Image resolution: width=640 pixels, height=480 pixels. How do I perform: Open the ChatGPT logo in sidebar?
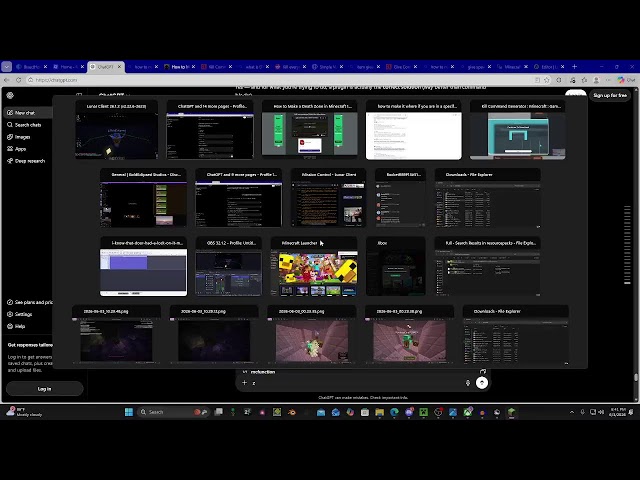click(x=10, y=95)
